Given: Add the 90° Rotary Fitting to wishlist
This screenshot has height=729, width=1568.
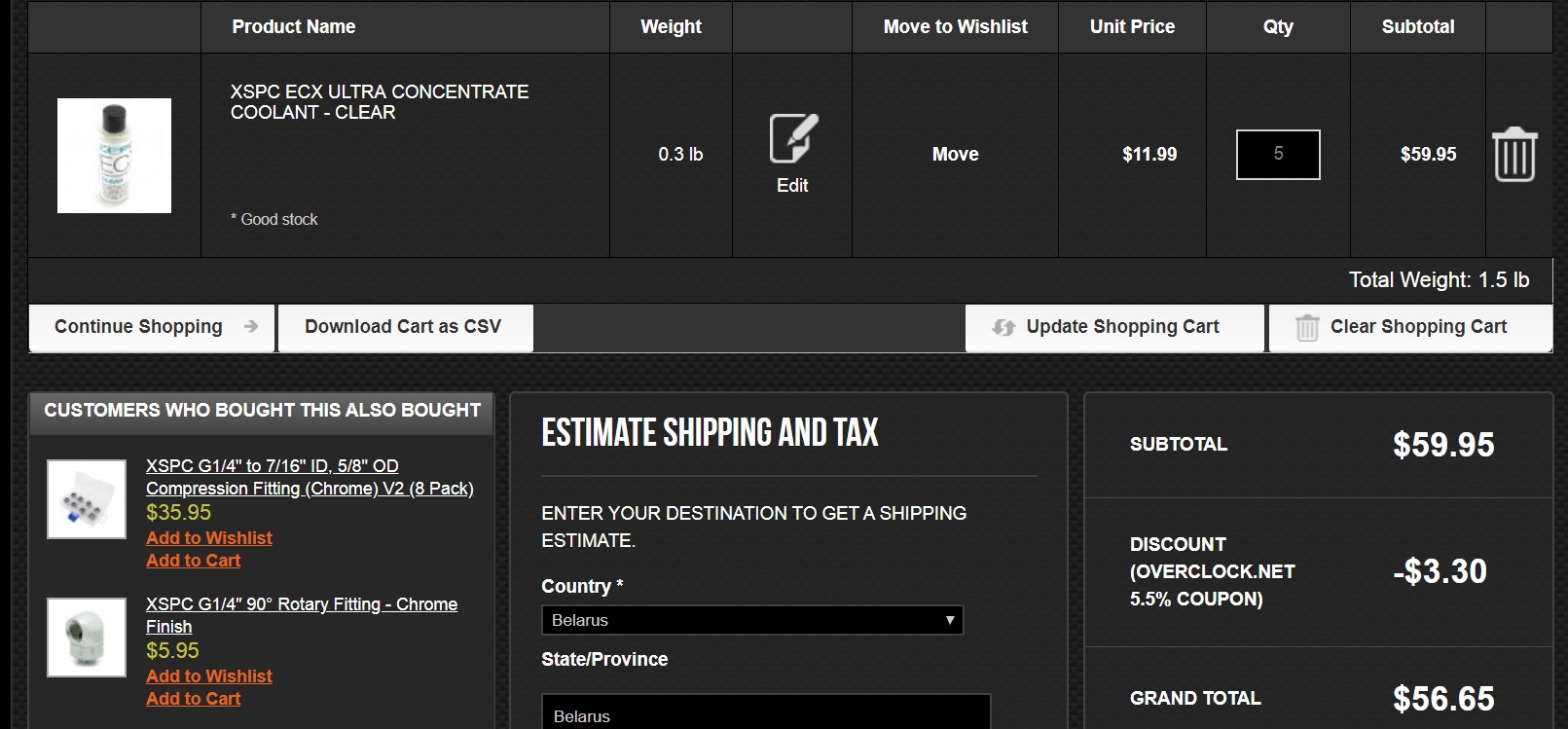Looking at the screenshot, I should tap(209, 676).
